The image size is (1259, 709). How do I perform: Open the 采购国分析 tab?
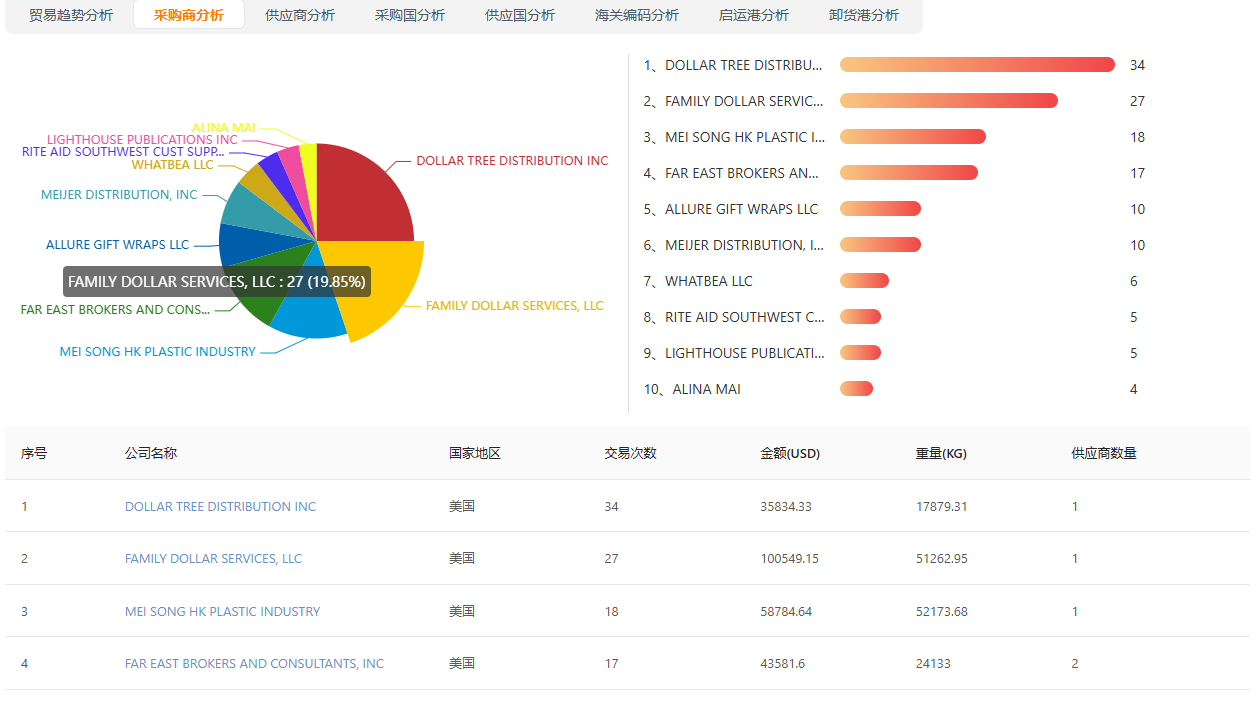[x=410, y=15]
